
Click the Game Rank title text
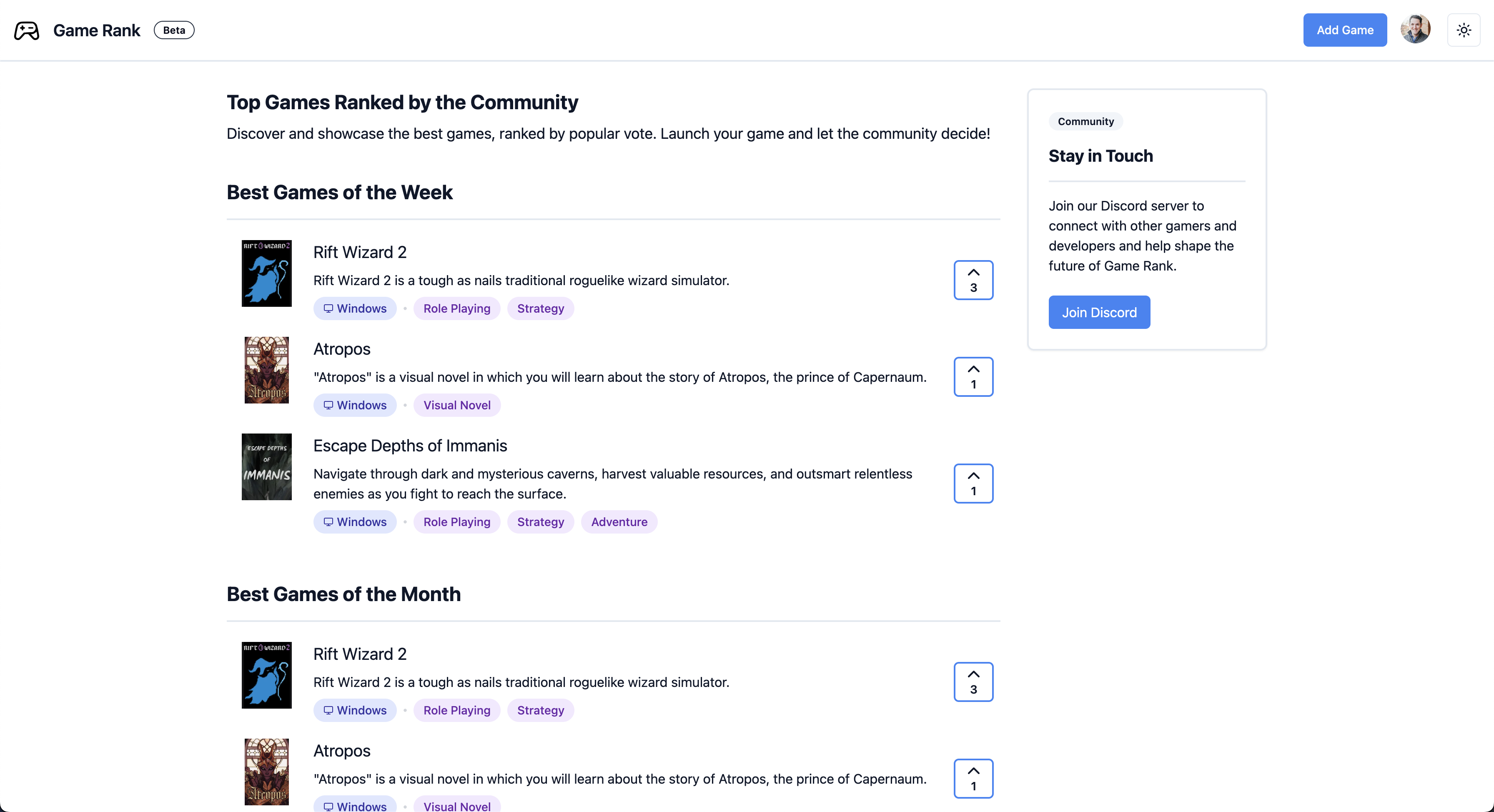point(97,30)
